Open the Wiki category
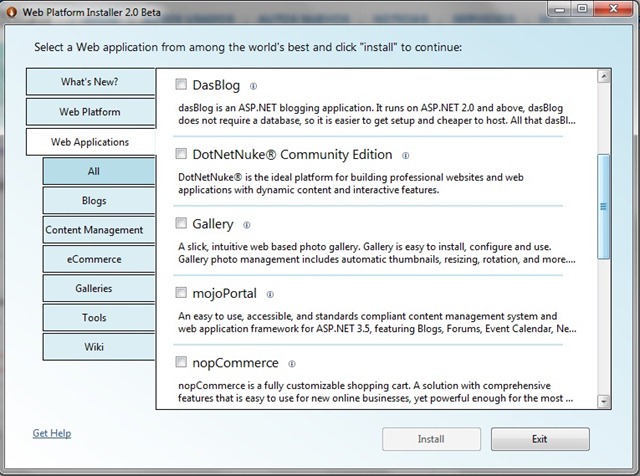640x476 pixels. tap(99, 347)
